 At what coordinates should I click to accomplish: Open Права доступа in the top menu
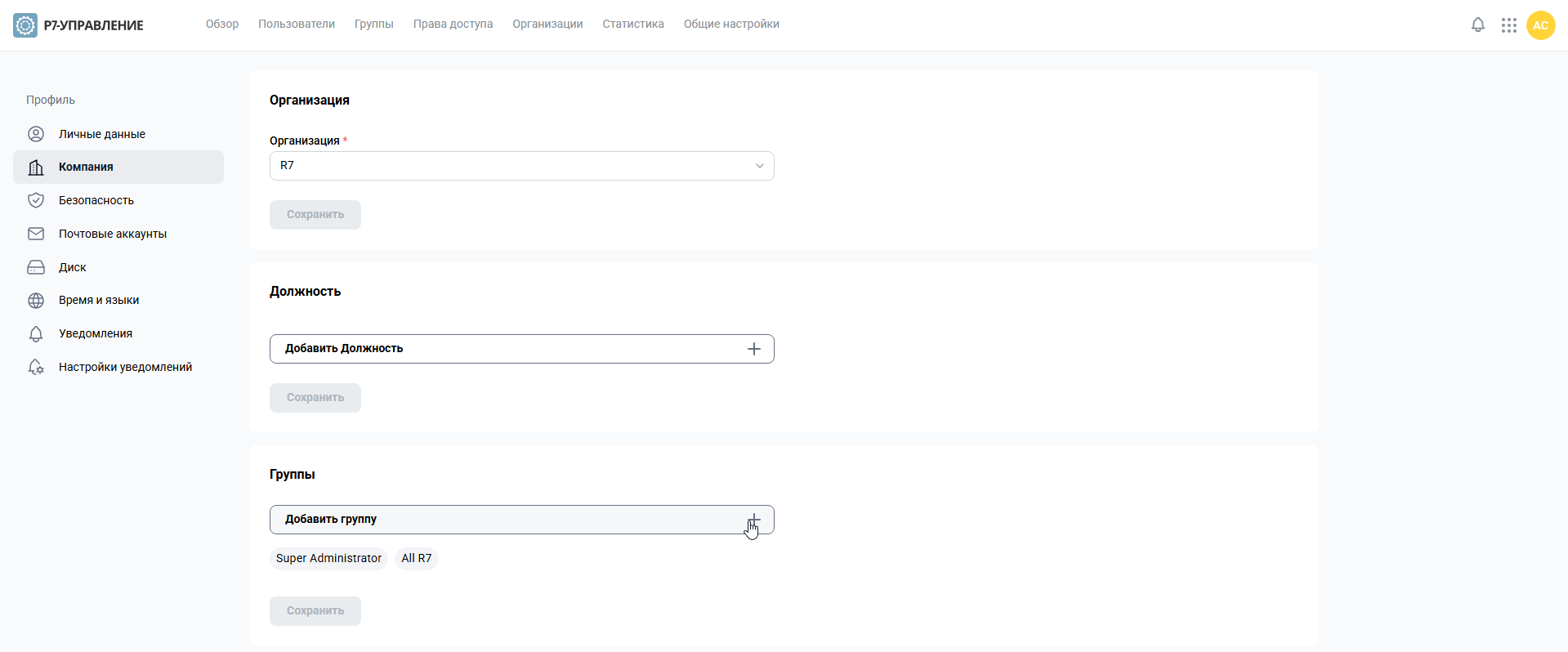(453, 25)
